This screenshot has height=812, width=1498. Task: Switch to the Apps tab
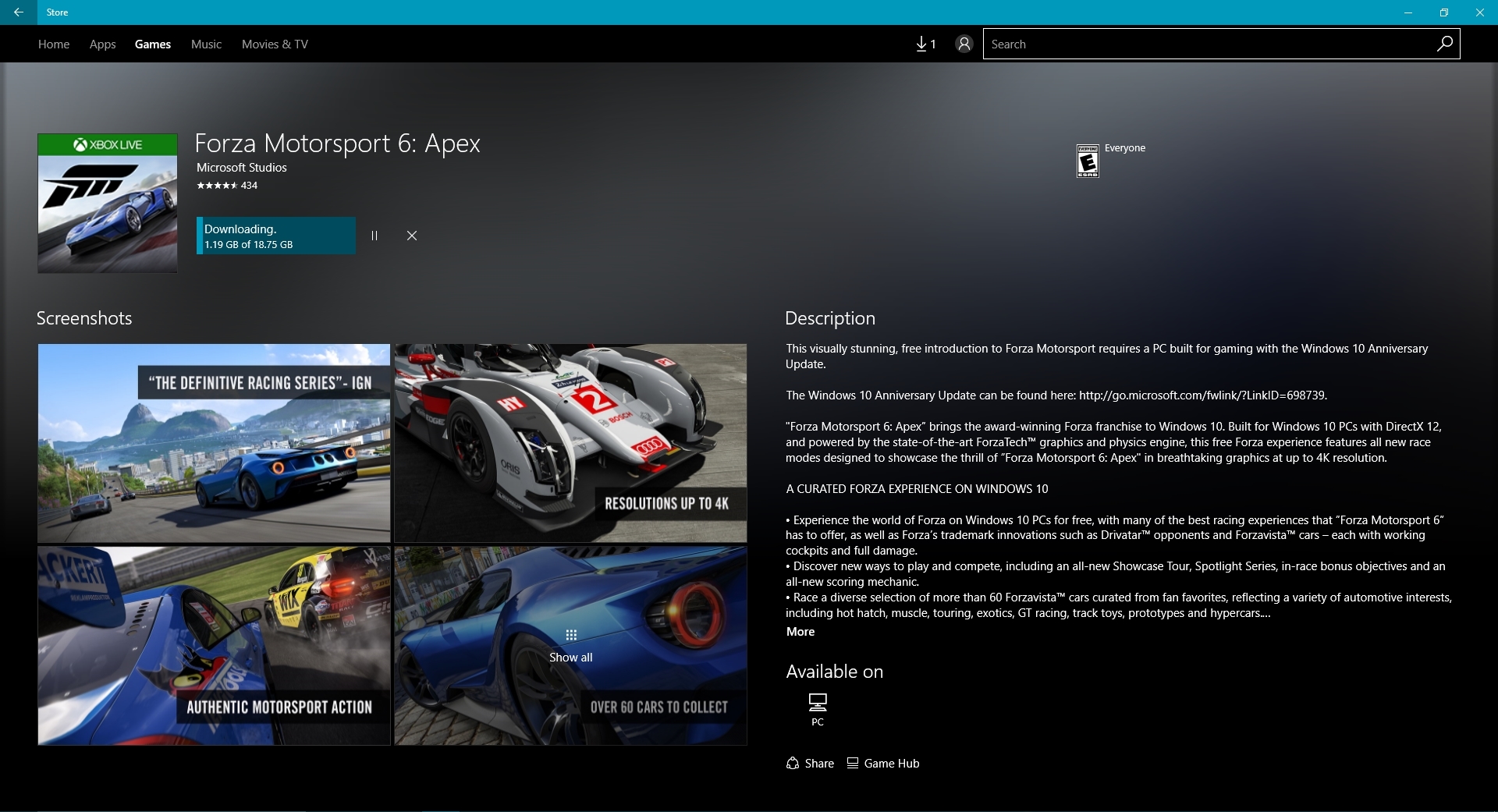point(102,44)
